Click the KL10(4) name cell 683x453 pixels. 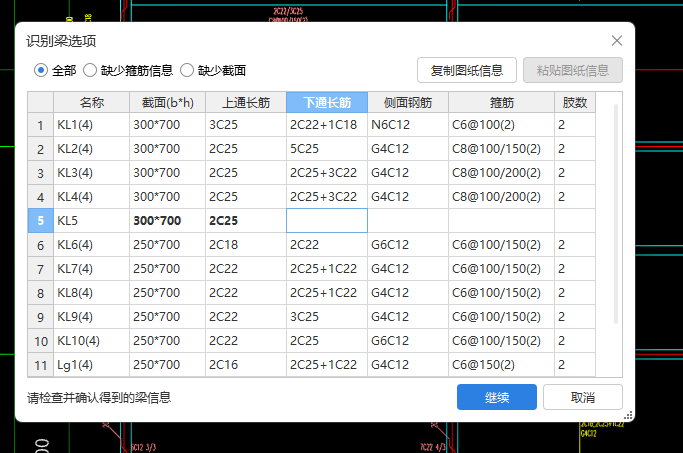click(91, 341)
